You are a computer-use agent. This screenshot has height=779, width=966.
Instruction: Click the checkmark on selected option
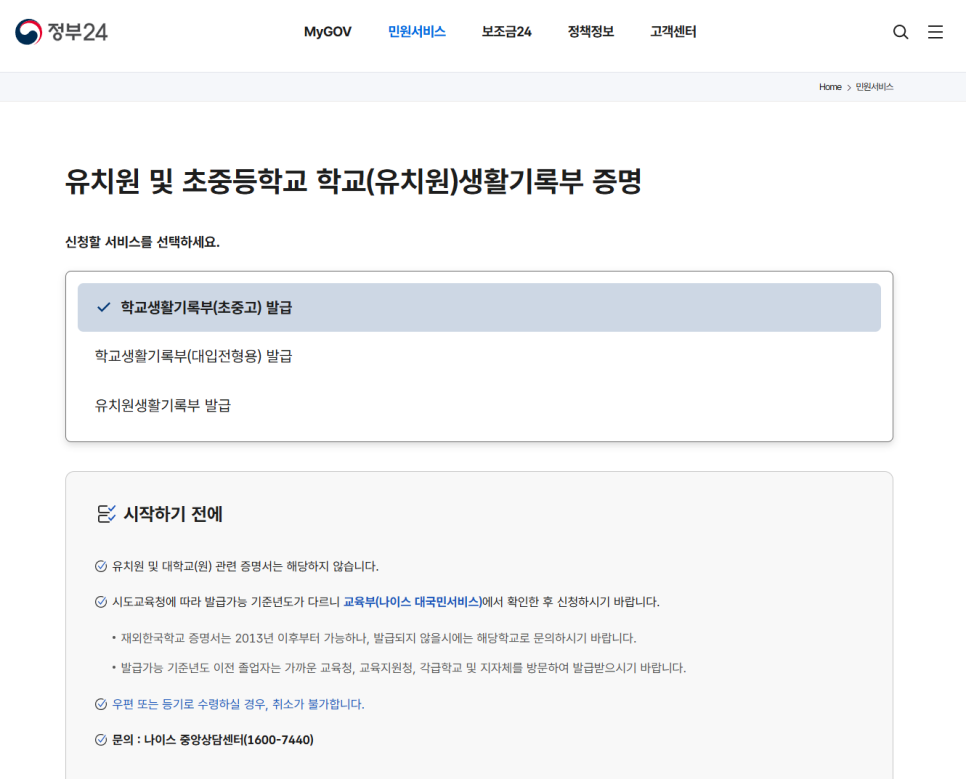(104, 307)
